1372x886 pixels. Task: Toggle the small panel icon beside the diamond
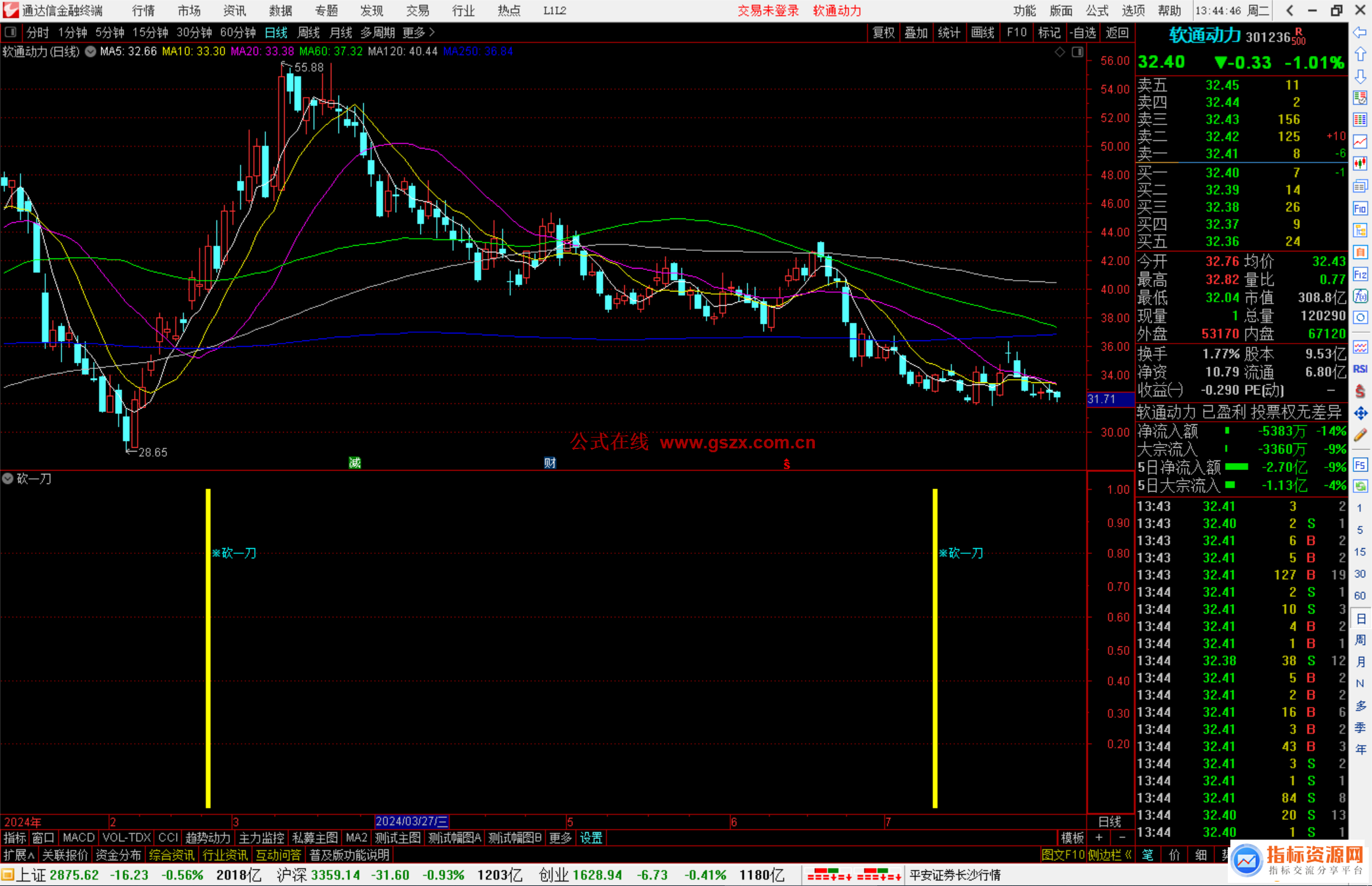[x=1077, y=52]
